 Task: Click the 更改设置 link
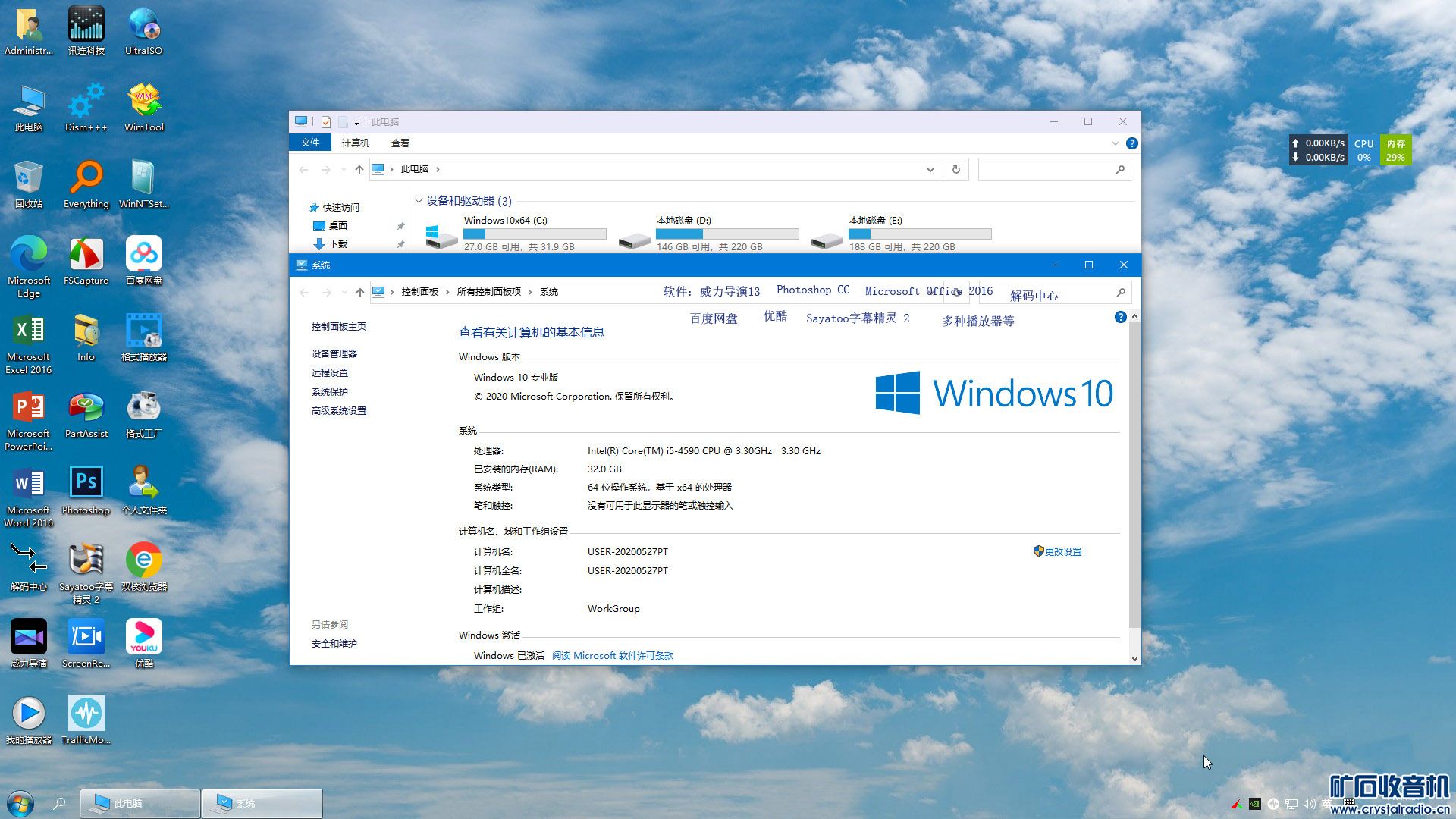1062,552
